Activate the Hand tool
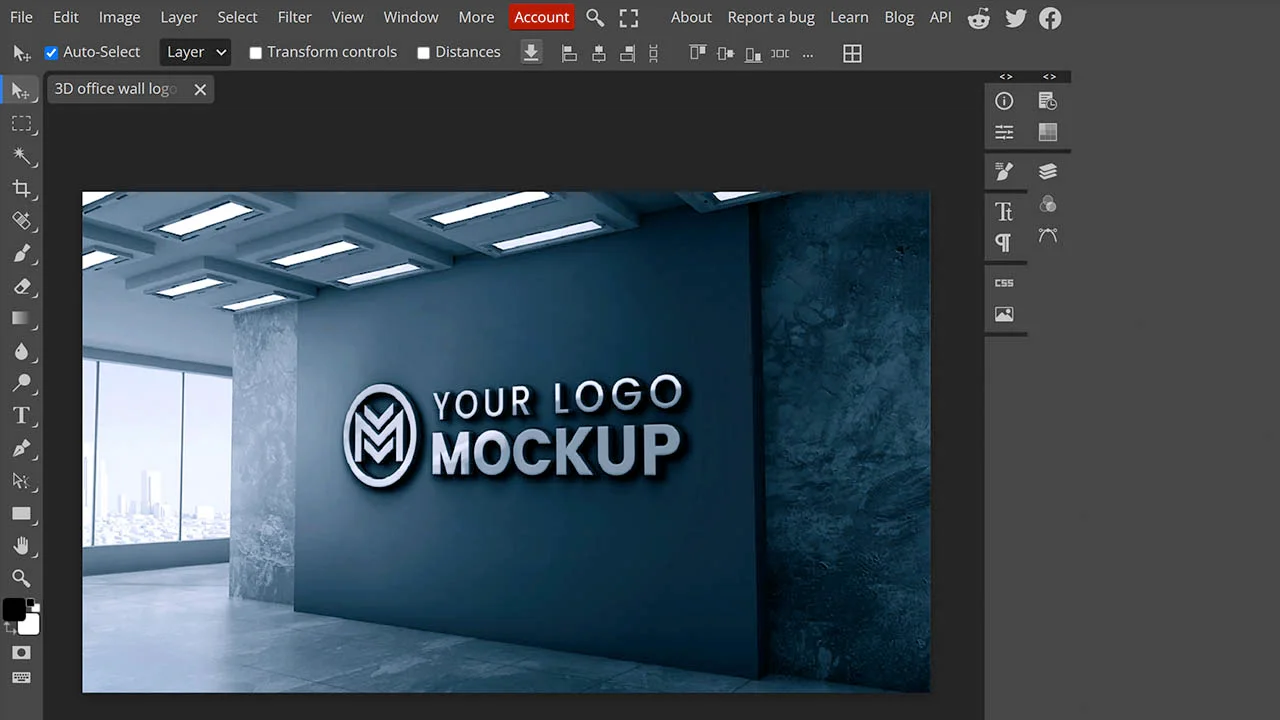Screen dimensions: 1280x720 point(21,546)
